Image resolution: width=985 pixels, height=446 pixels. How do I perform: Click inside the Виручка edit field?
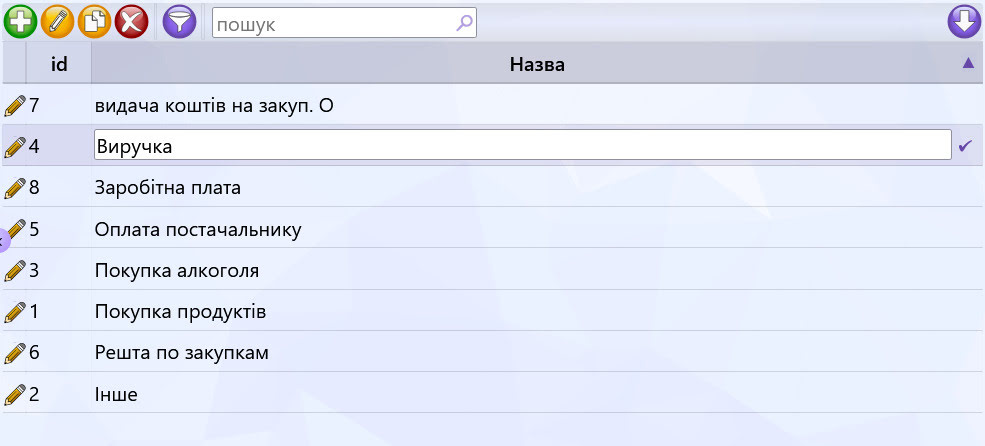pos(523,145)
